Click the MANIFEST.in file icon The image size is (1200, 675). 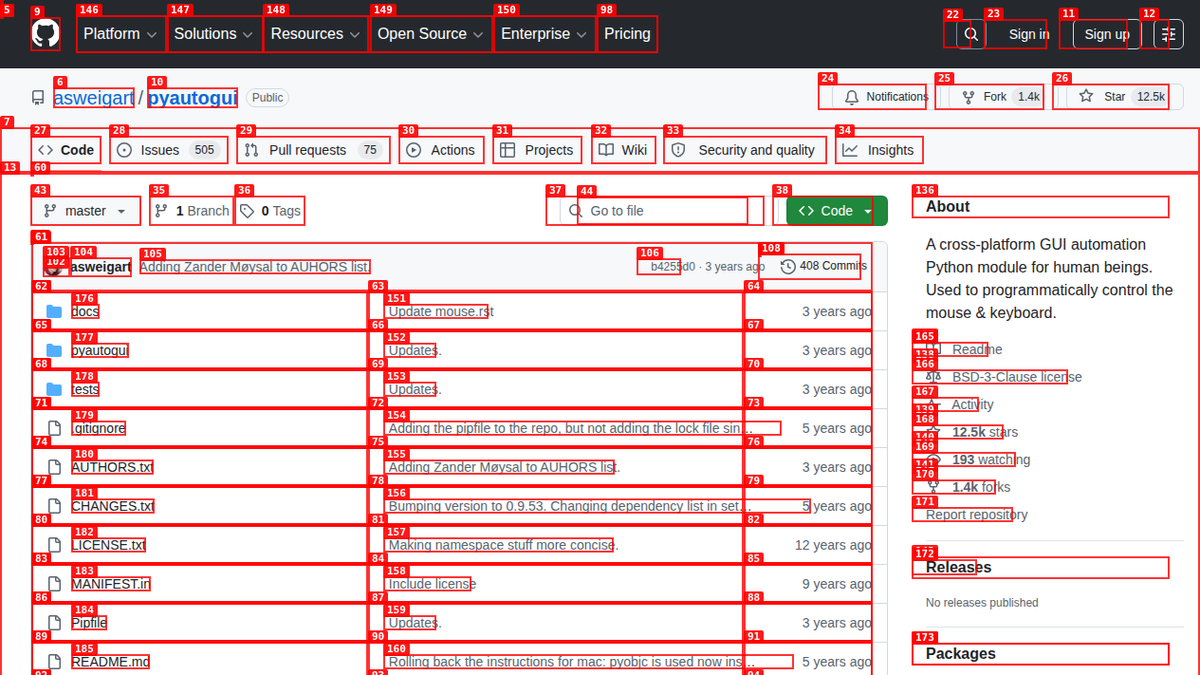tap(54, 584)
